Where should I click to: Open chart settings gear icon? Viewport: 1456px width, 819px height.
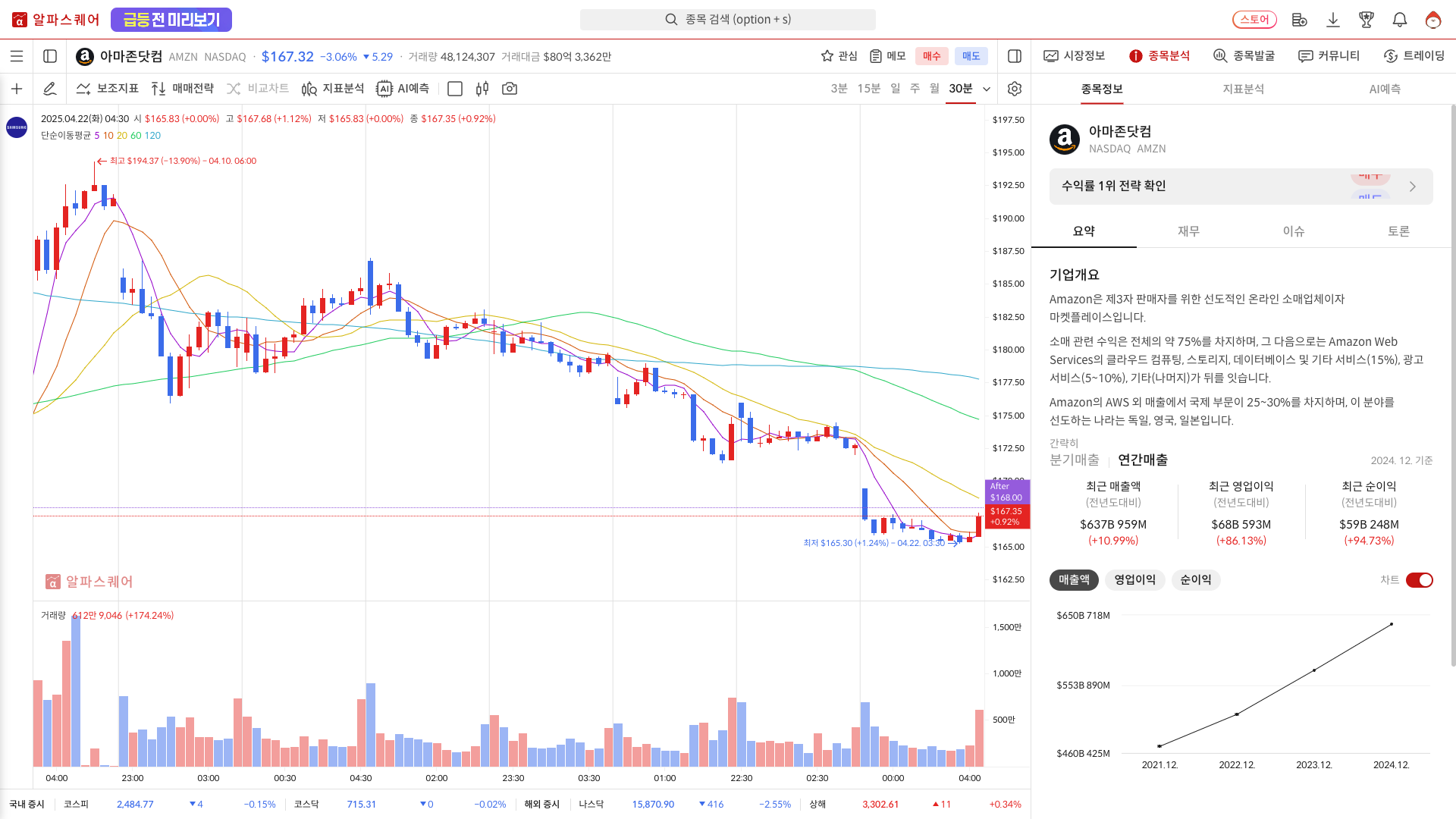(1015, 89)
